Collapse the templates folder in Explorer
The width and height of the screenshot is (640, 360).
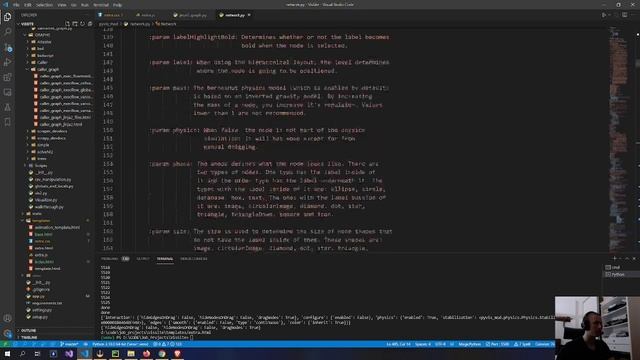point(41,220)
